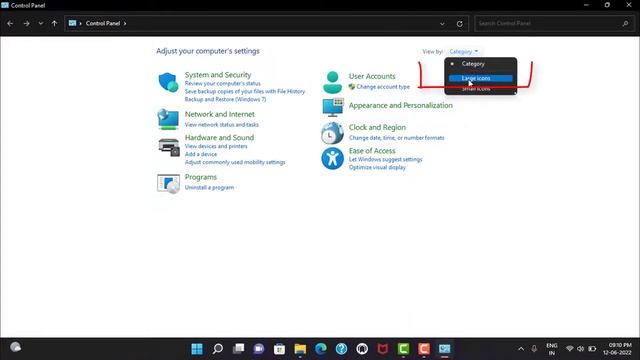
Task: Click the chevron after Control Panel breadcrumb
Action: pyautogui.click(x=125, y=24)
